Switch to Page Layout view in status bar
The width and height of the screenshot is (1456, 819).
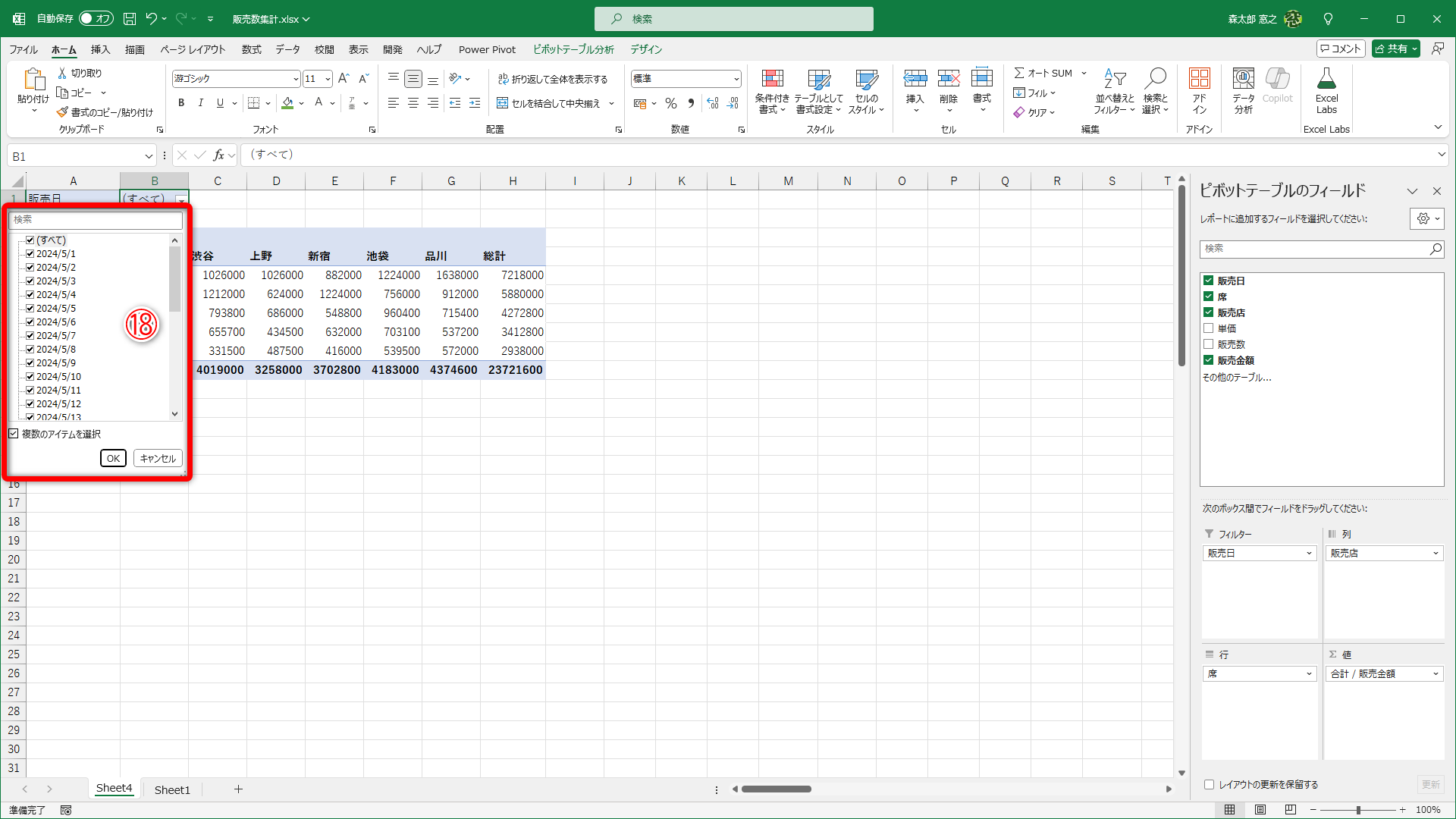coord(1260,810)
